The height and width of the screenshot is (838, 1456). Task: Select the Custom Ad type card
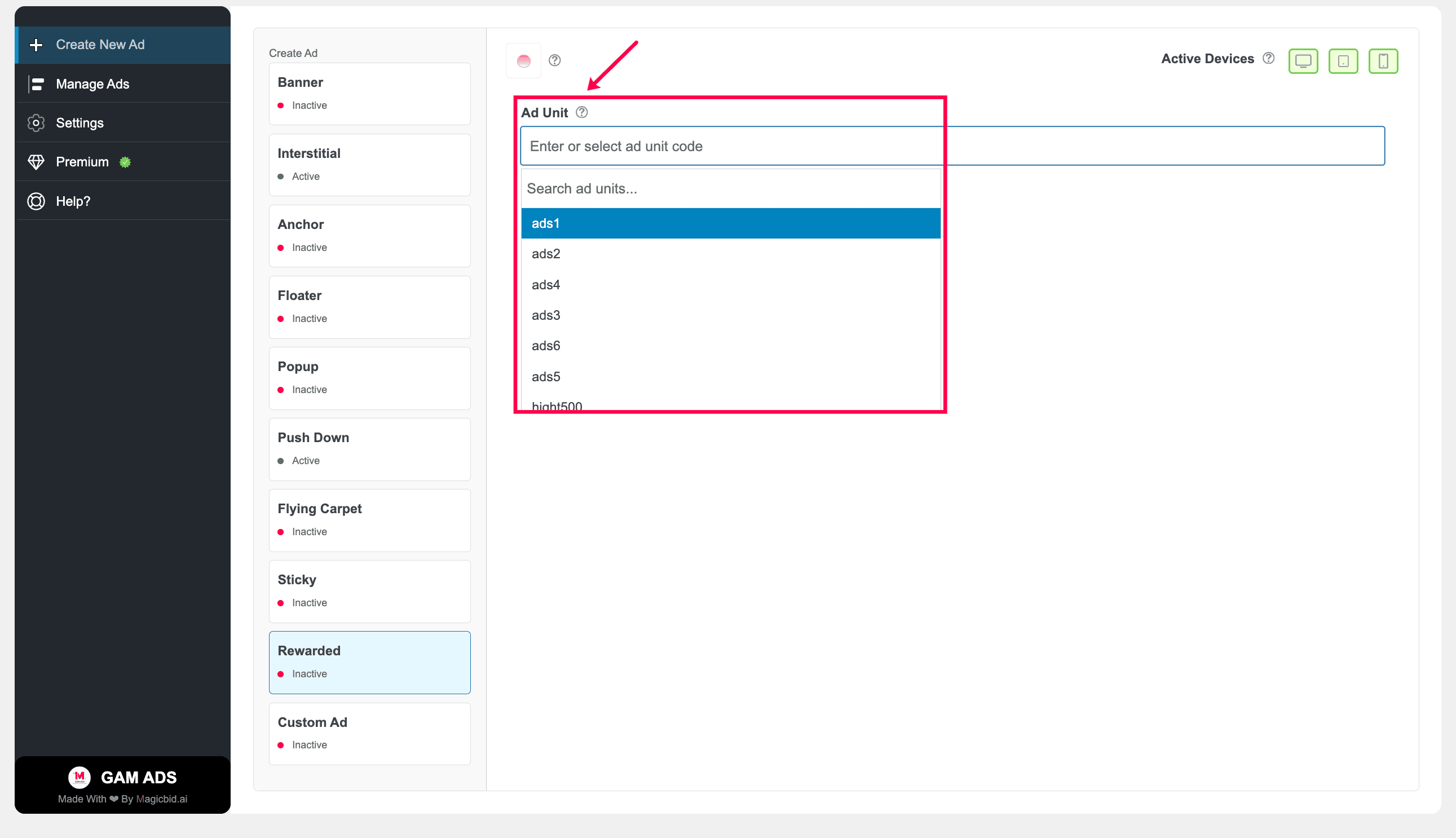click(x=369, y=734)
